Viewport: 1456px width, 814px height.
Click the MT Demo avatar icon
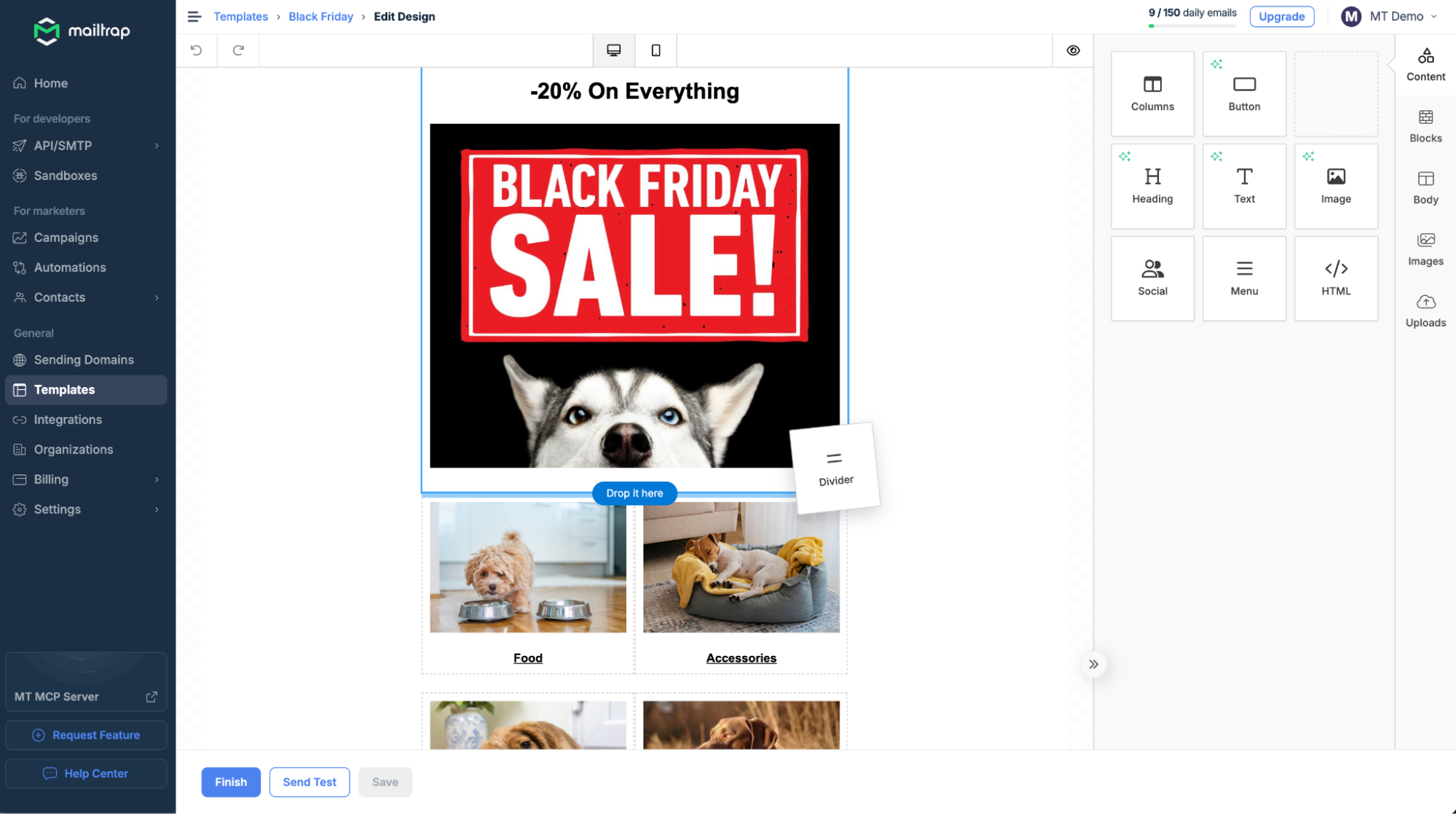(x=1352, y=16)
